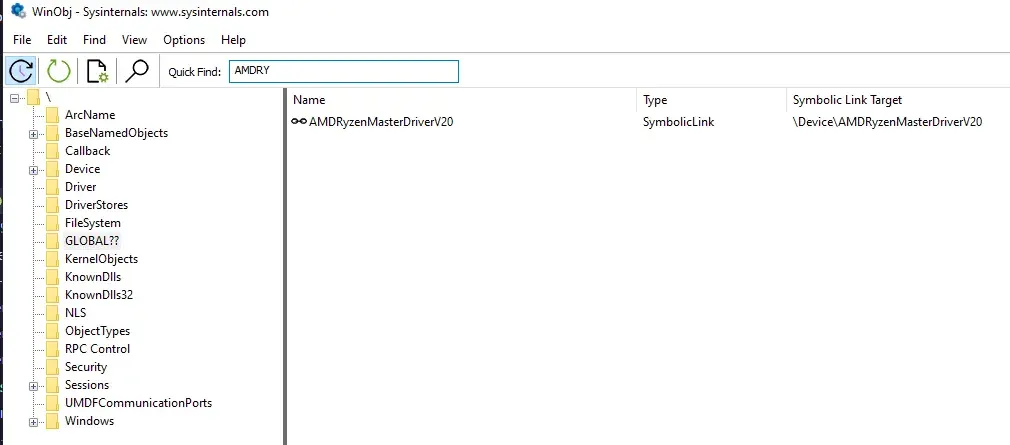Click the symbolic link icon beside AMDRyzenMasterDriverV20
Viewport: 1010px width, 445px height.
299,121
